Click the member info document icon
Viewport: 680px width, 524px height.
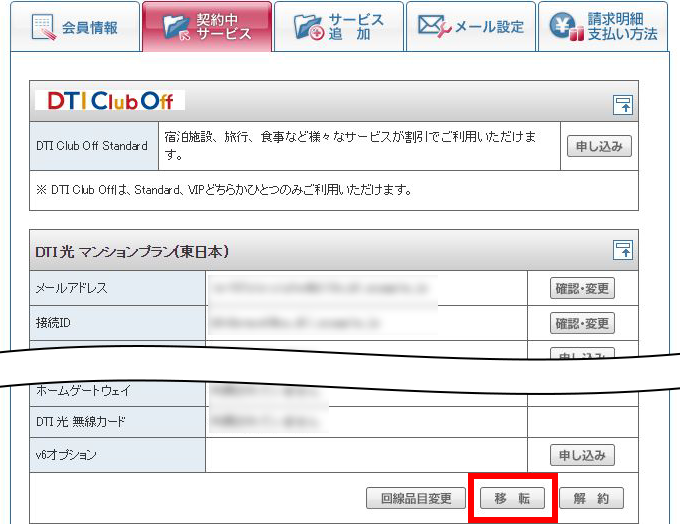tap(43, 27)
